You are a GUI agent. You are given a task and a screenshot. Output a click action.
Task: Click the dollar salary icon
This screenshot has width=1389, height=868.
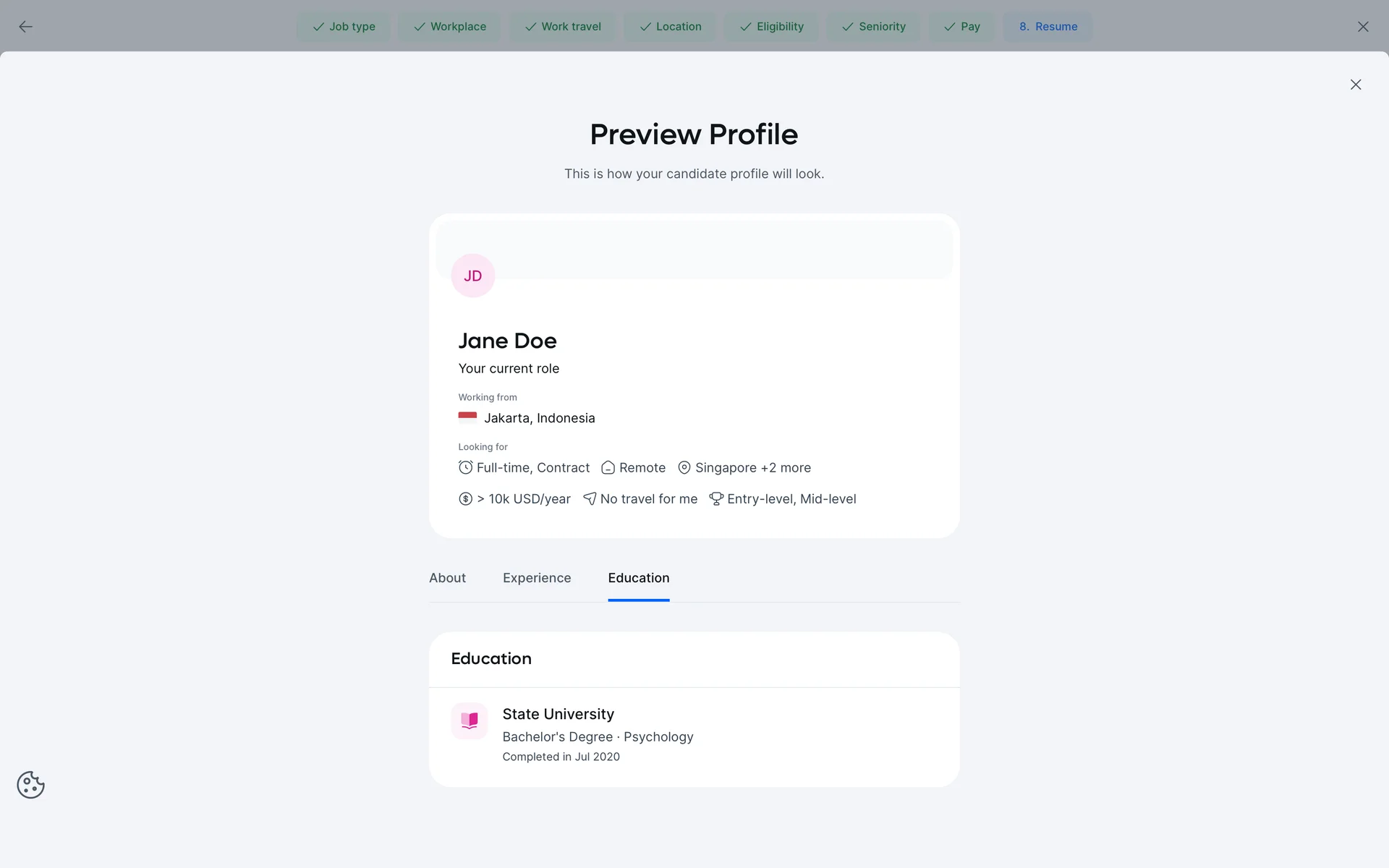[465, 498]
